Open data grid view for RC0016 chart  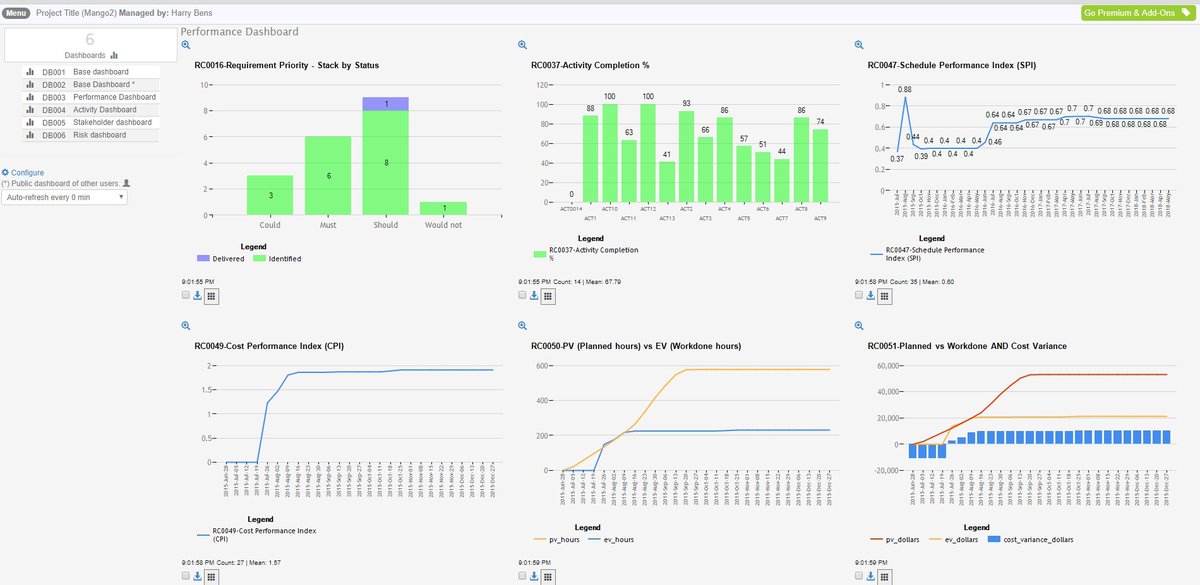click(211, 296)
